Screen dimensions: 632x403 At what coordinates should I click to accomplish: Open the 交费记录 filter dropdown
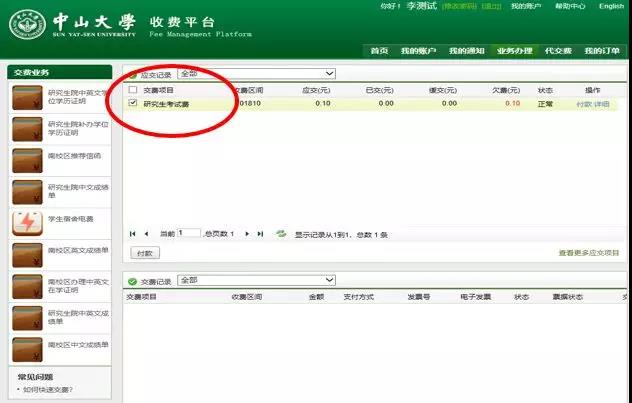click(256, 280)
